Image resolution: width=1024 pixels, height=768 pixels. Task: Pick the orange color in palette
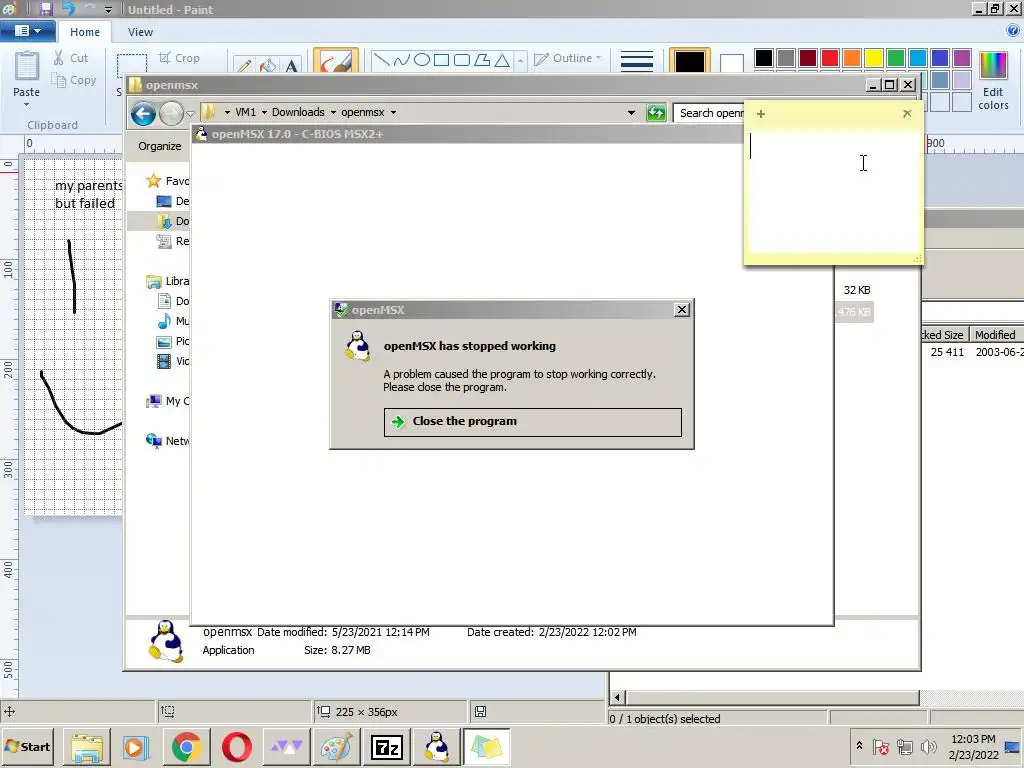(x=852, y=58)
